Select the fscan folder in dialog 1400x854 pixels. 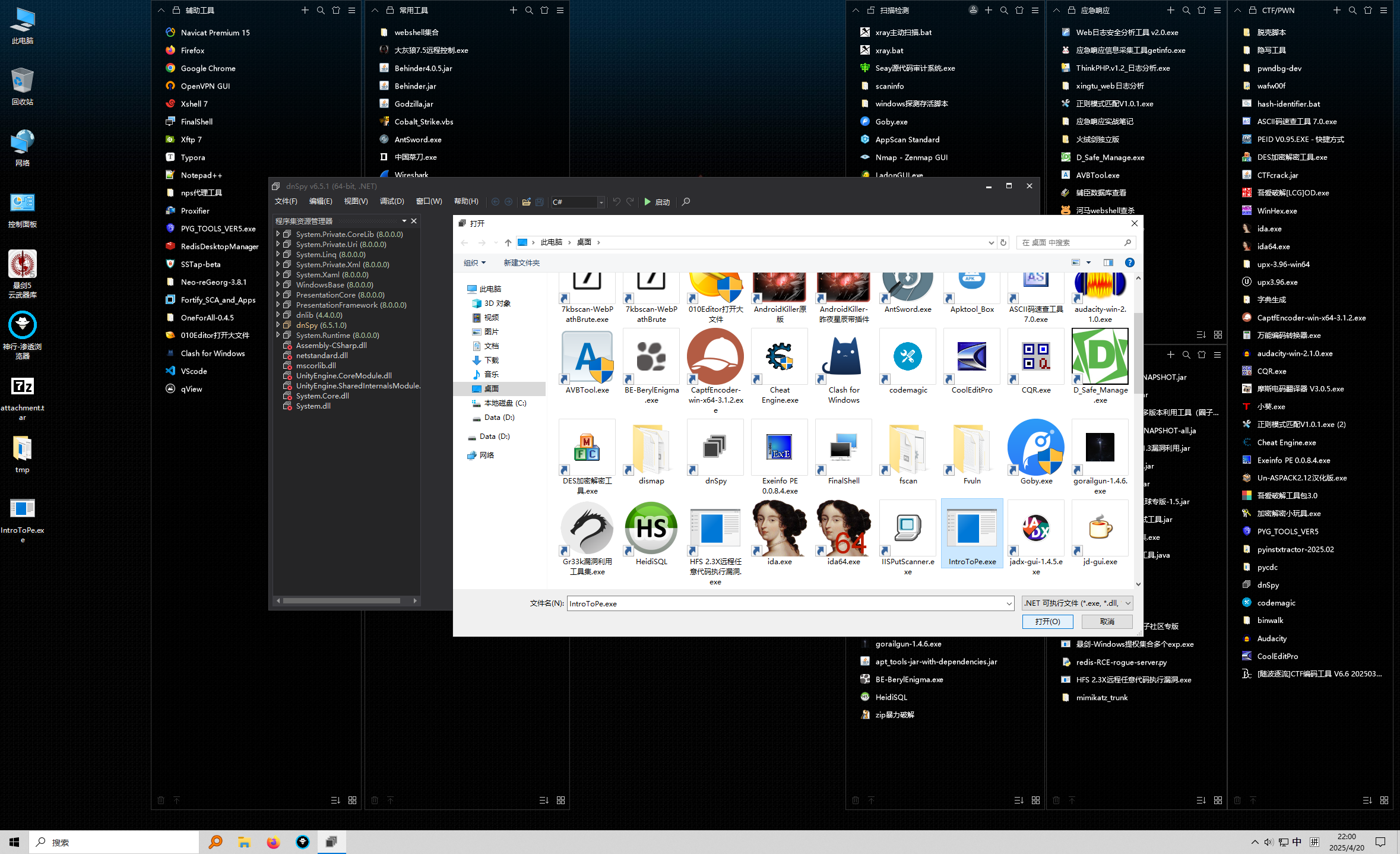pos(908,453)
